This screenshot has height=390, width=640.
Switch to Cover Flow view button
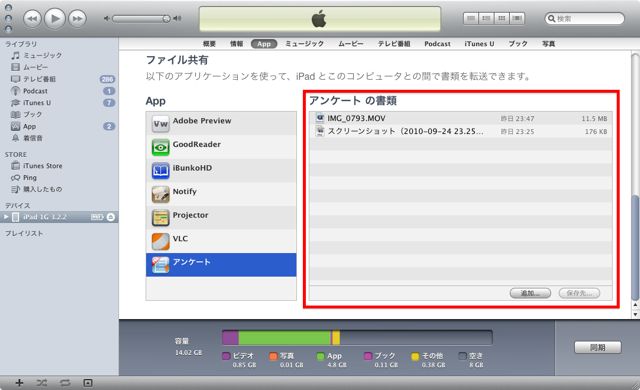pyautogui.click(x=517, y=18)
